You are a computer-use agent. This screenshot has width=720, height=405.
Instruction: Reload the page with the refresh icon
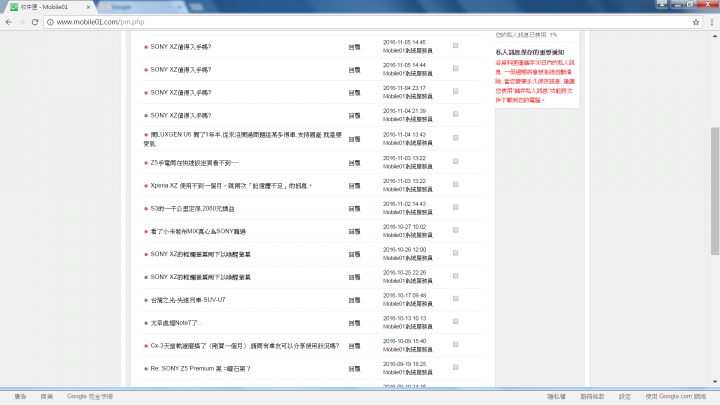[x=35, y=22]
